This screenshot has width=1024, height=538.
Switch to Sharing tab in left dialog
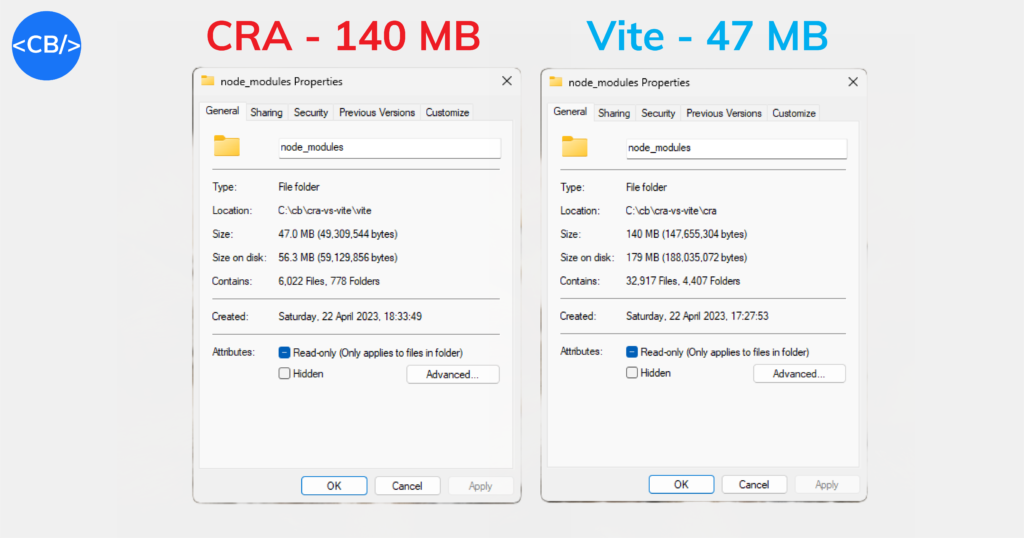(266, 112)
